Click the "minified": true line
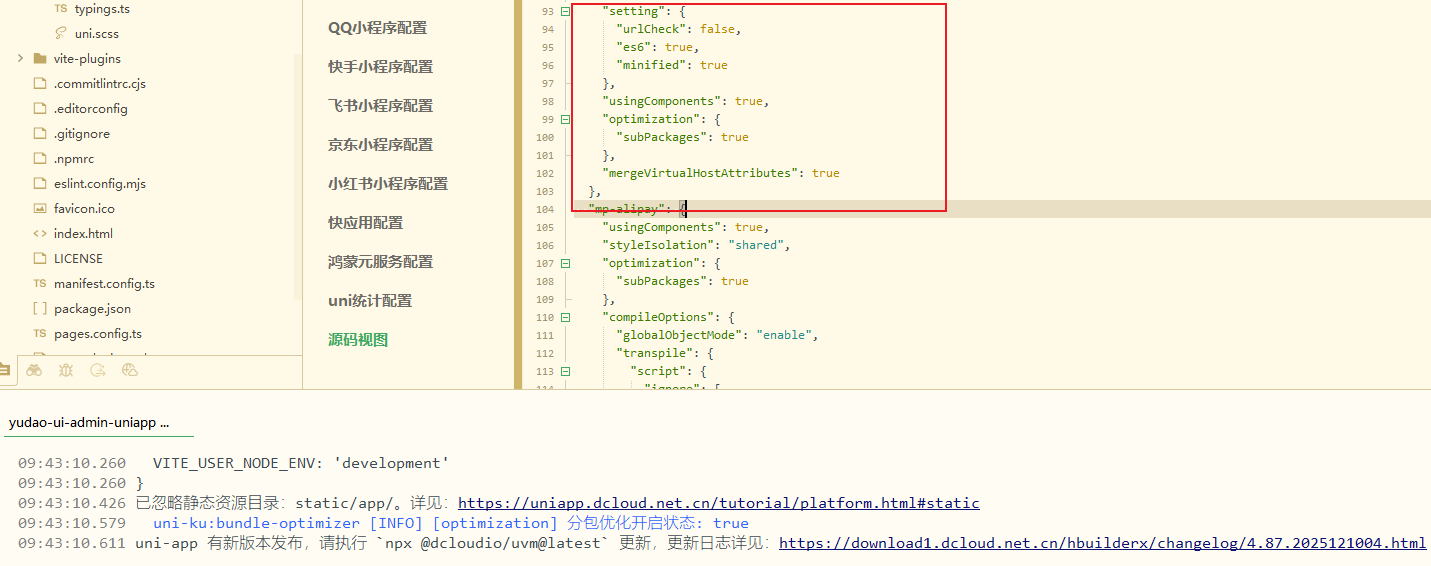 coord(672,65)
